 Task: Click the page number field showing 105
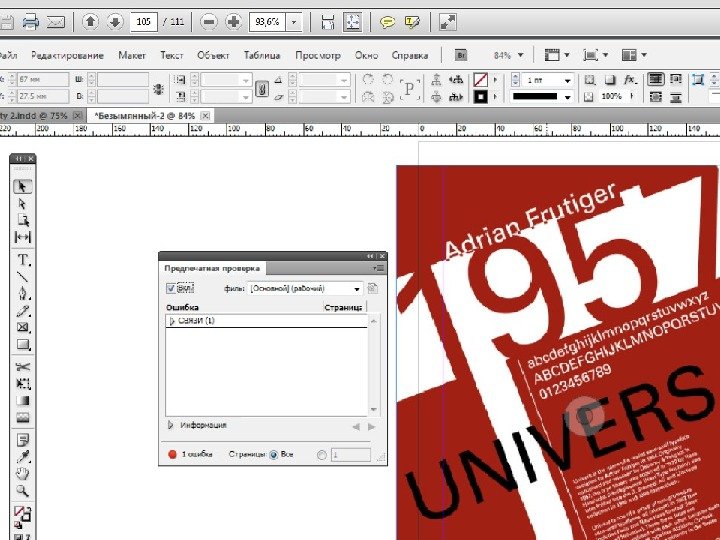pyautogui.click(x=144, y=22)
